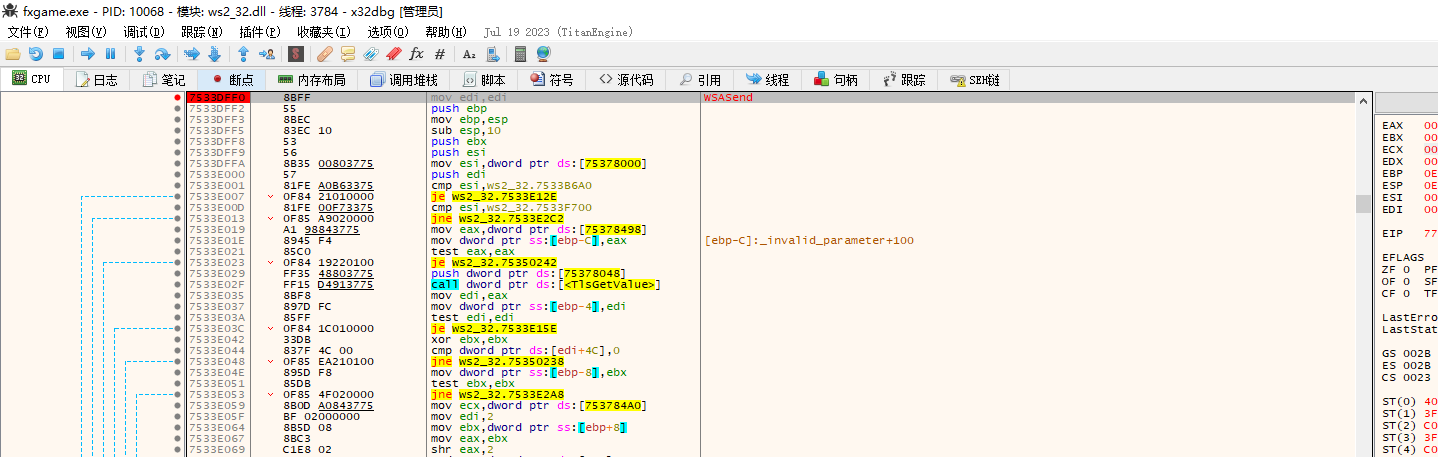Click the step over icon
This screenshot has width=1438, height=457.
pos(162,54)
